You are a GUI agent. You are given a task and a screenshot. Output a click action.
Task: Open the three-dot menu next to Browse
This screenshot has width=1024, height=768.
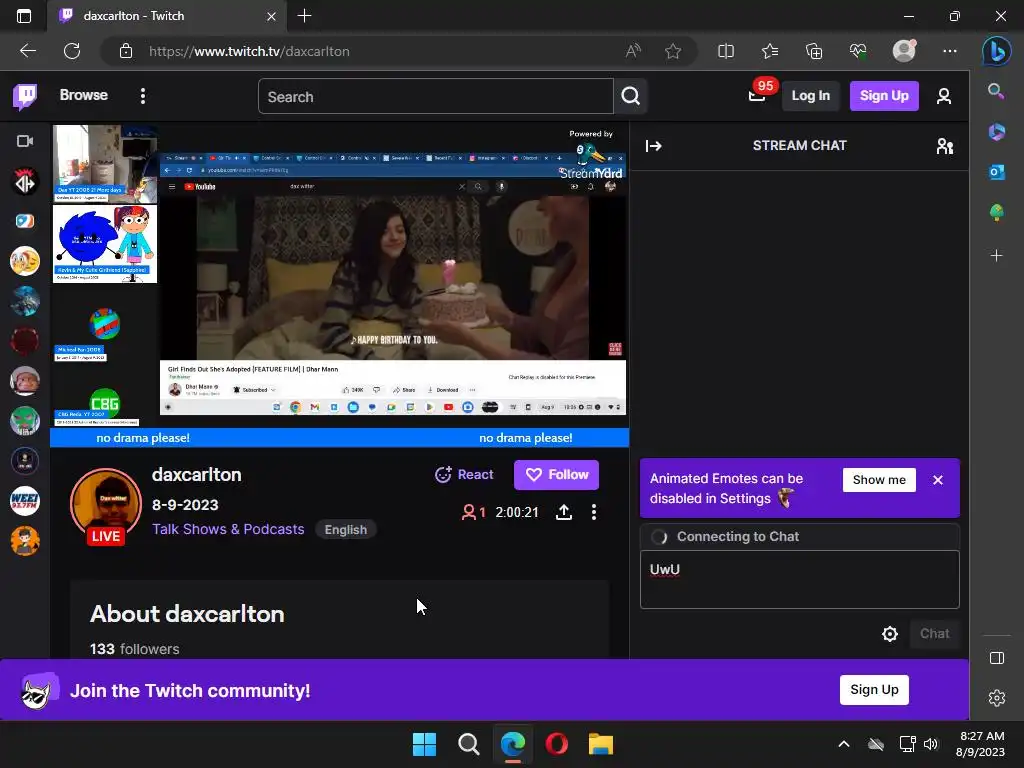point(143,96)
